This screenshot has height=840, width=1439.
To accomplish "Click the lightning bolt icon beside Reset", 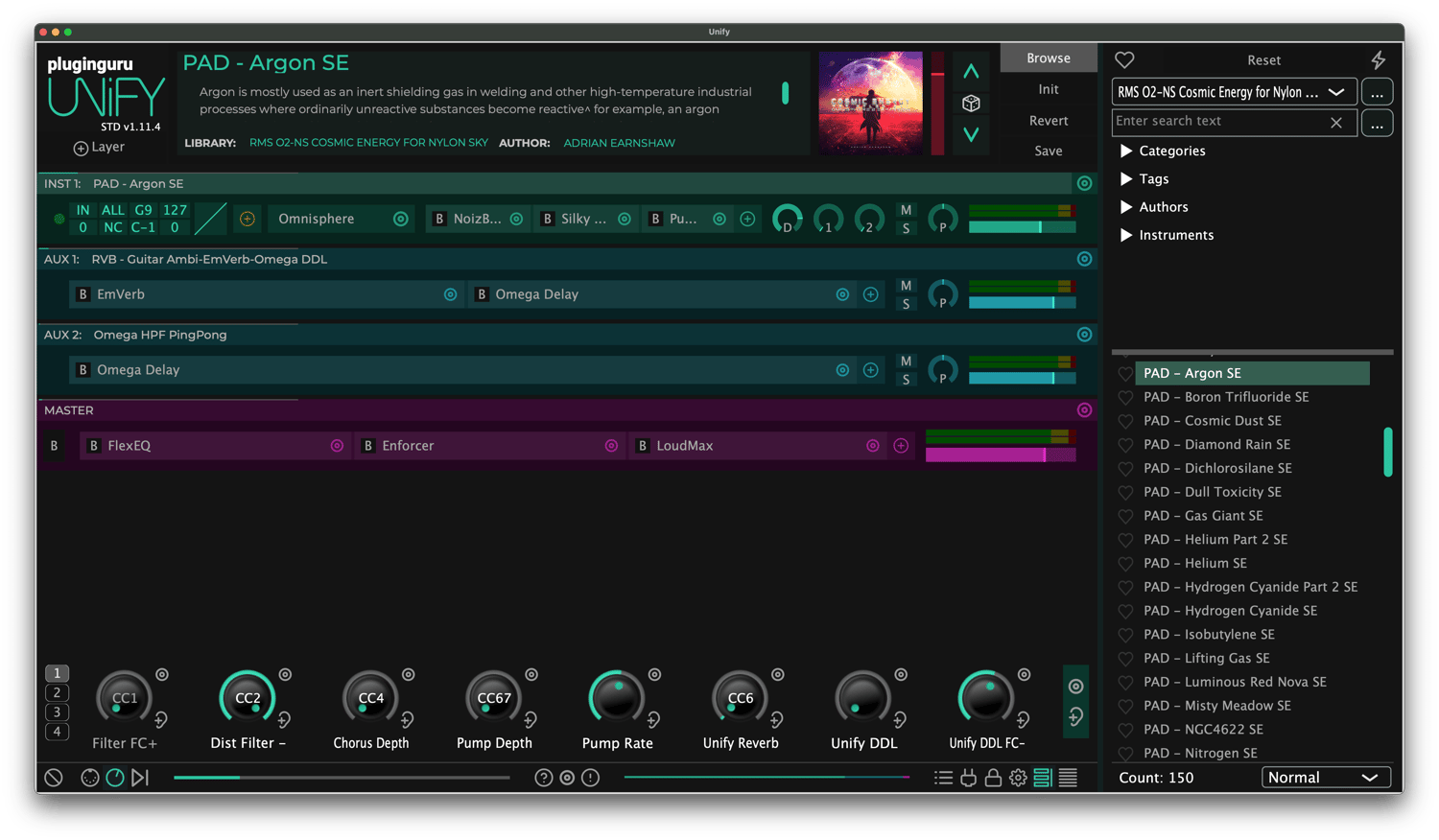I will (1378, 60).
